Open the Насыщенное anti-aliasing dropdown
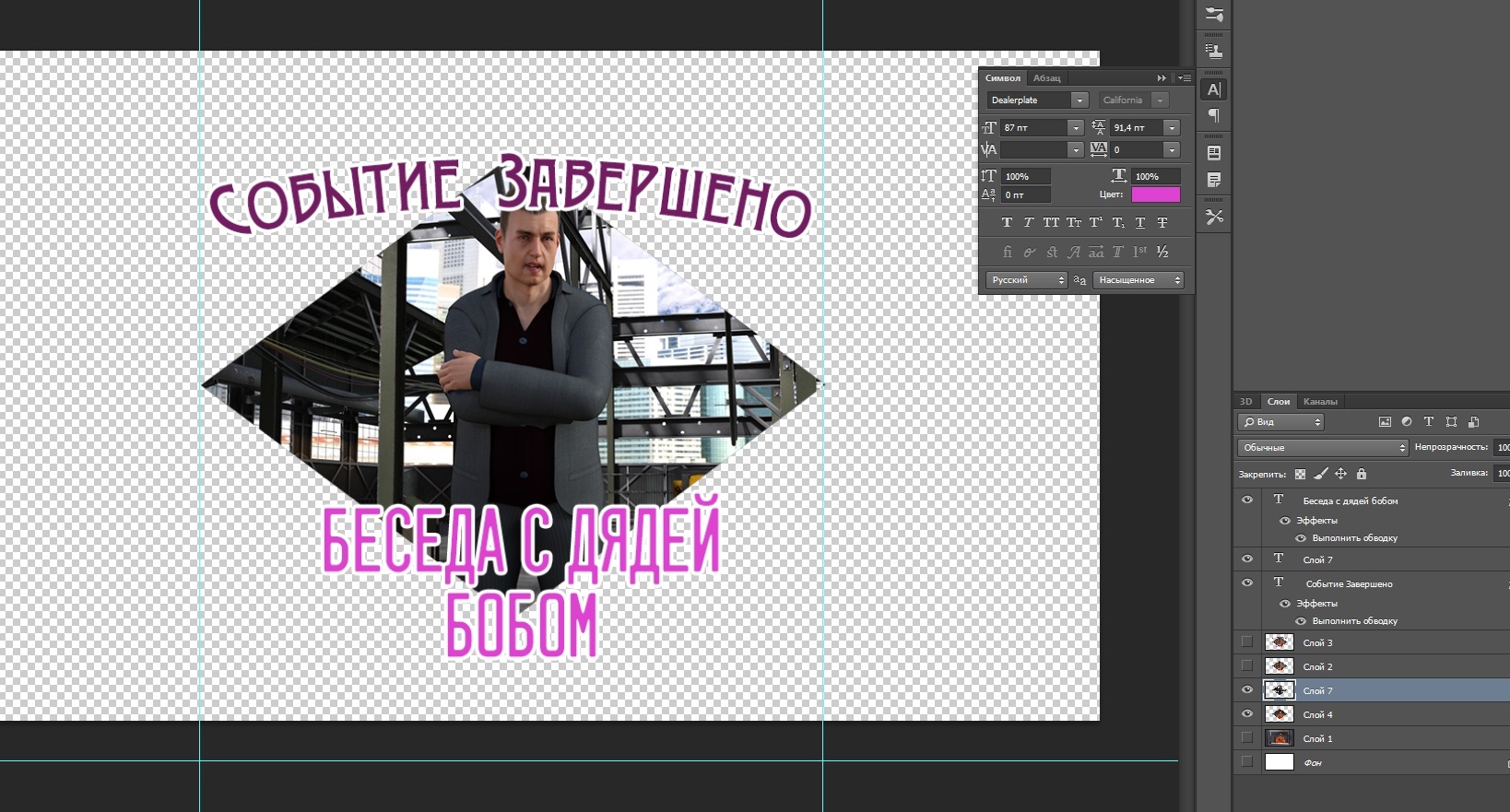This screenshot has height=812, width=1510. click(1138, 280)
